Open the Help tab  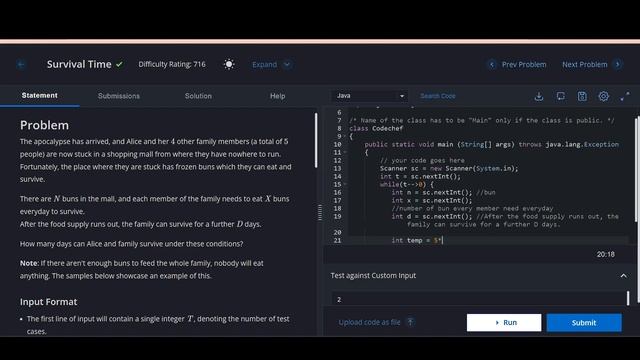(278, 96)
